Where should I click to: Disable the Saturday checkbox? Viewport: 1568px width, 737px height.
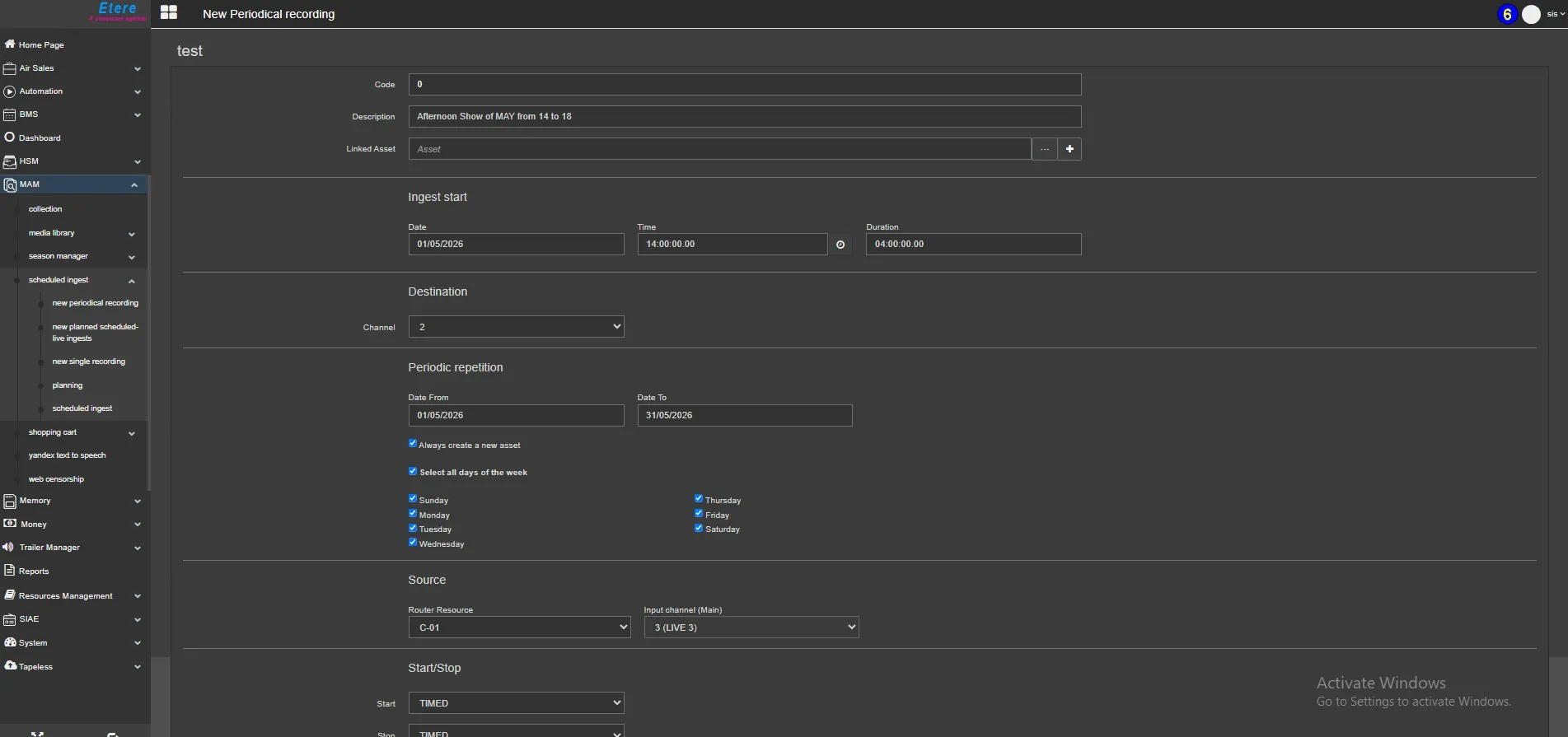click(x=699, y=528)
